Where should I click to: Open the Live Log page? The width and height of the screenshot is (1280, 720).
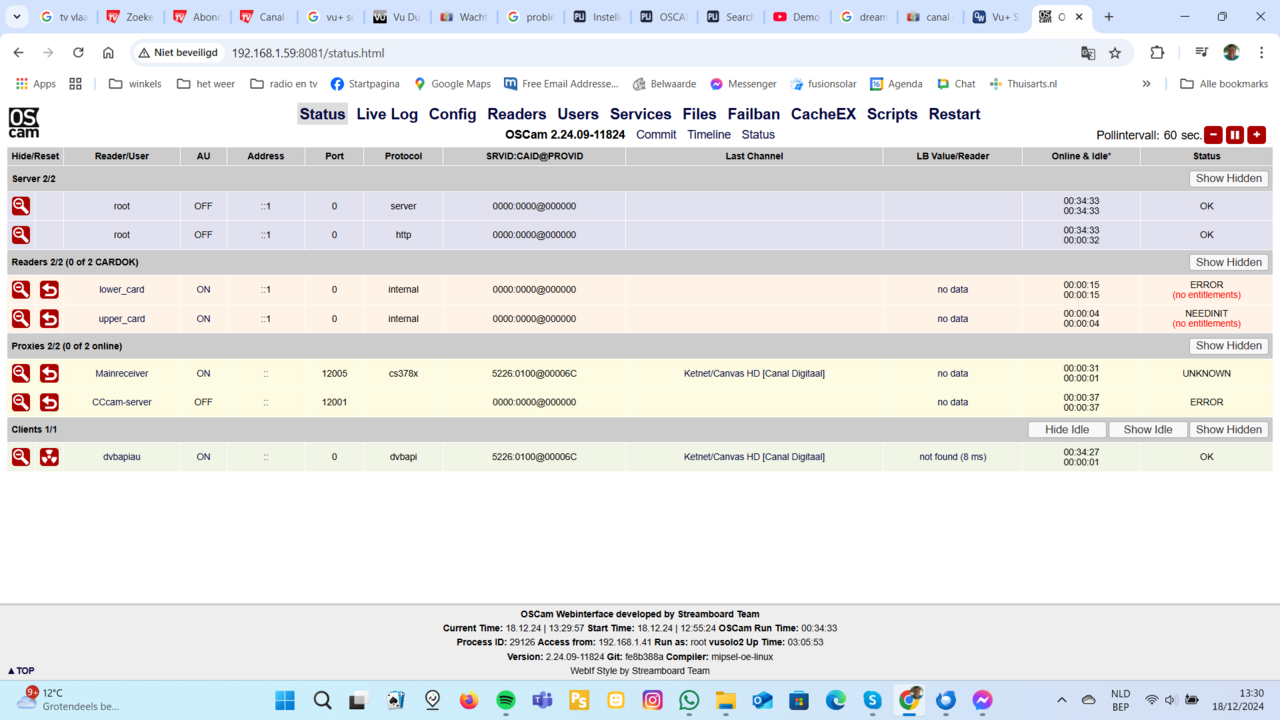[x=387, y=114]
